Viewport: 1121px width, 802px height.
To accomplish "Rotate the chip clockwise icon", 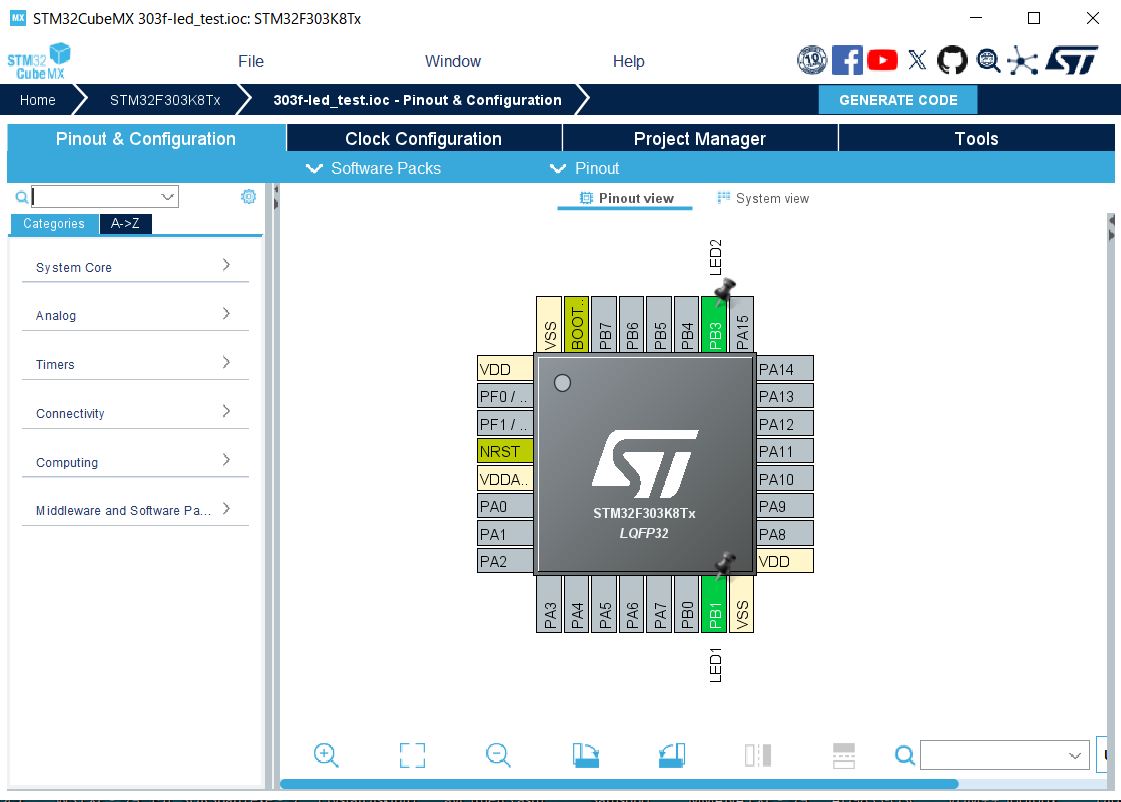I will pos(586,755).
